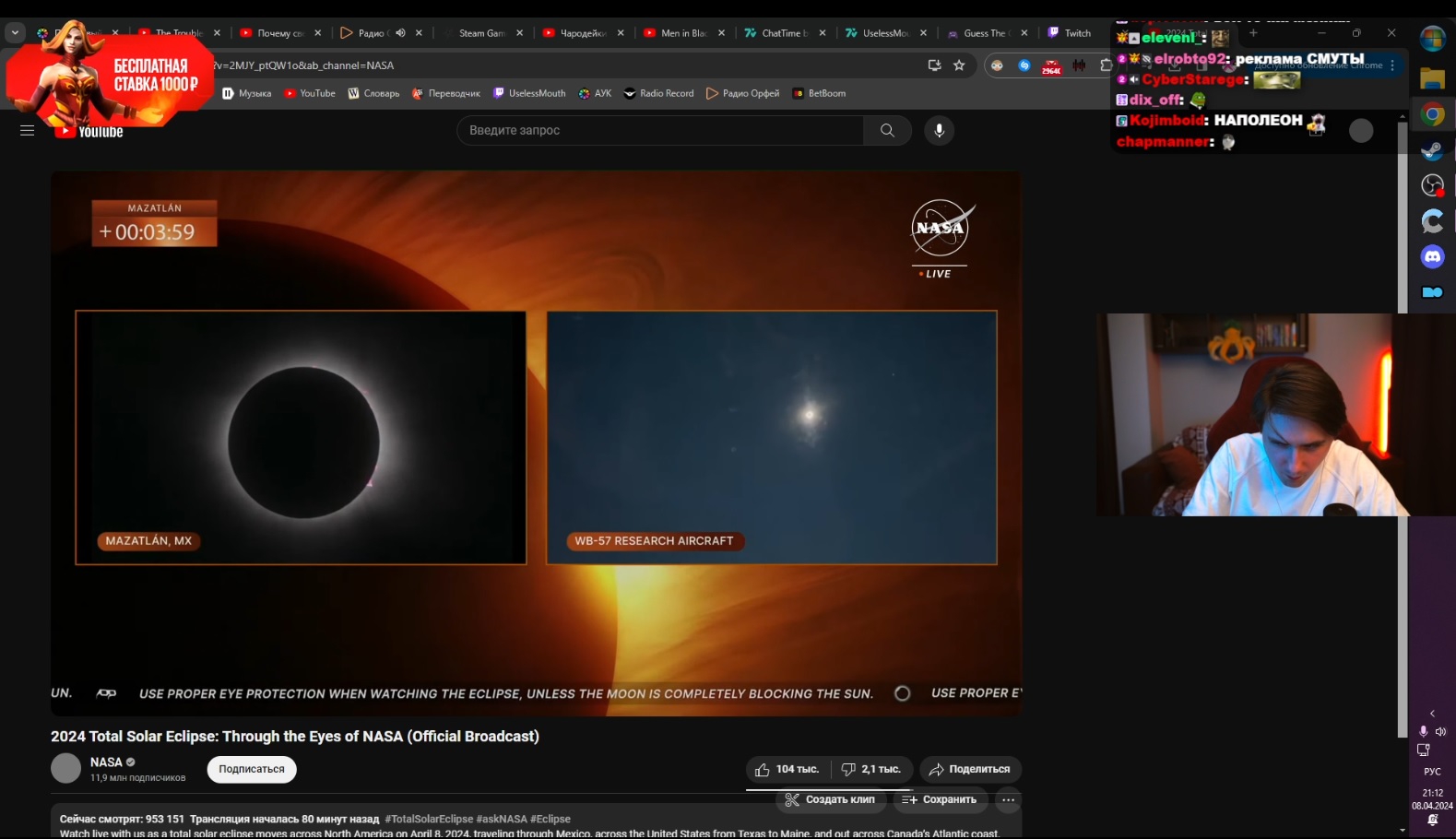Click the Подписаться subscribe button
1456x839 pixels.
[252, 769]
